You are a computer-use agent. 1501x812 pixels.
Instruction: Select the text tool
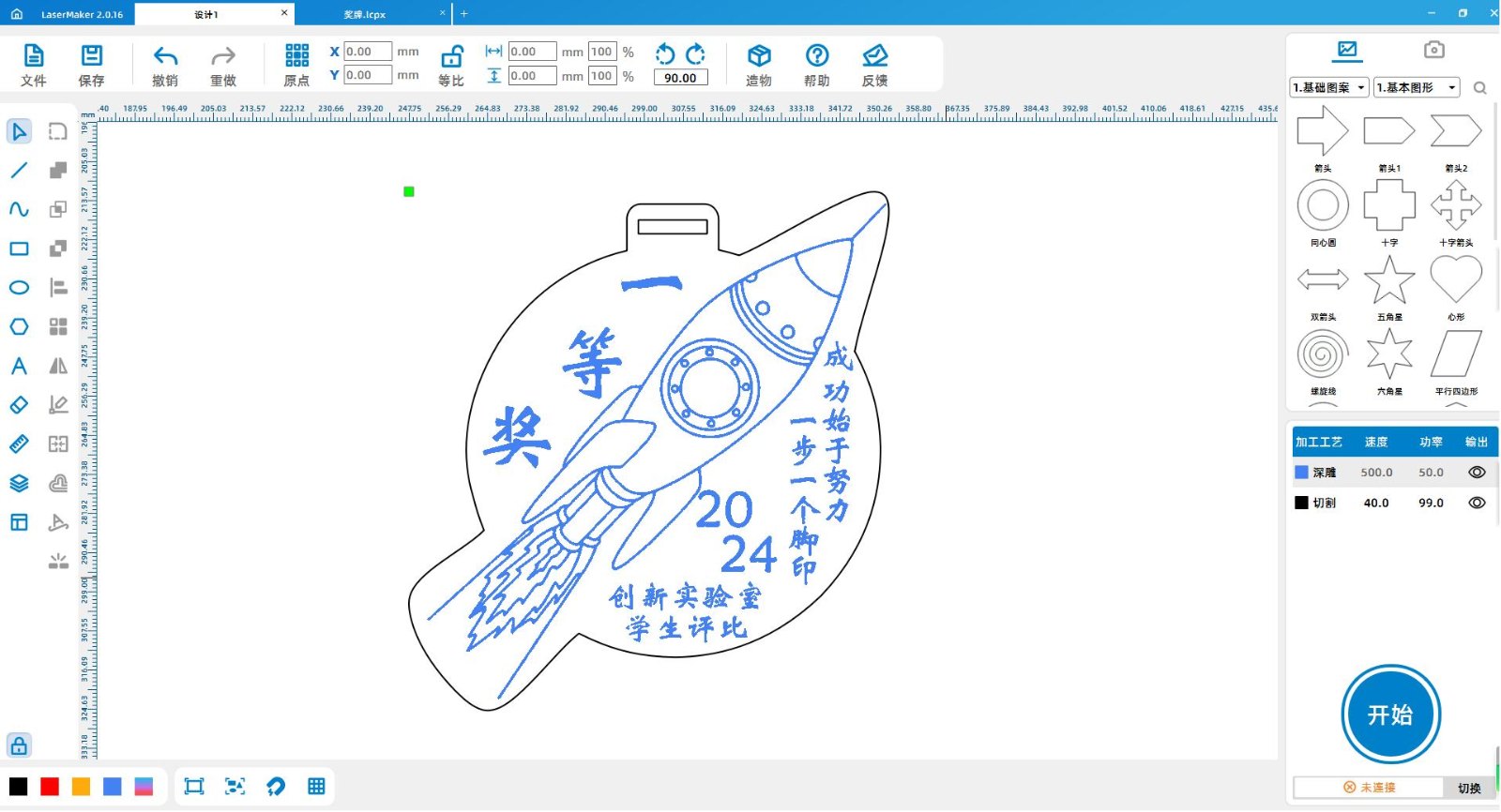(19, 366)
